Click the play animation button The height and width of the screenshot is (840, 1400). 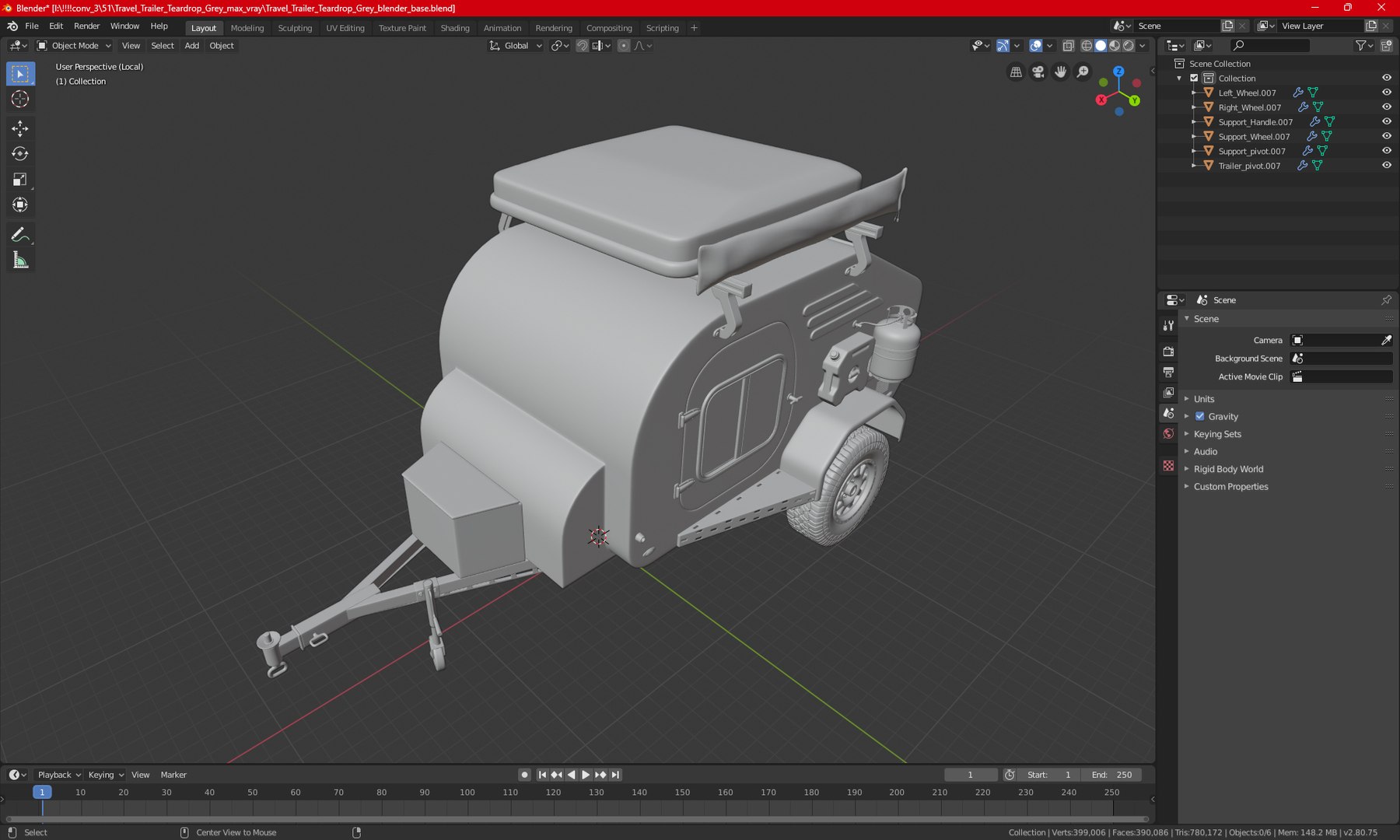(x=586, y=775)
